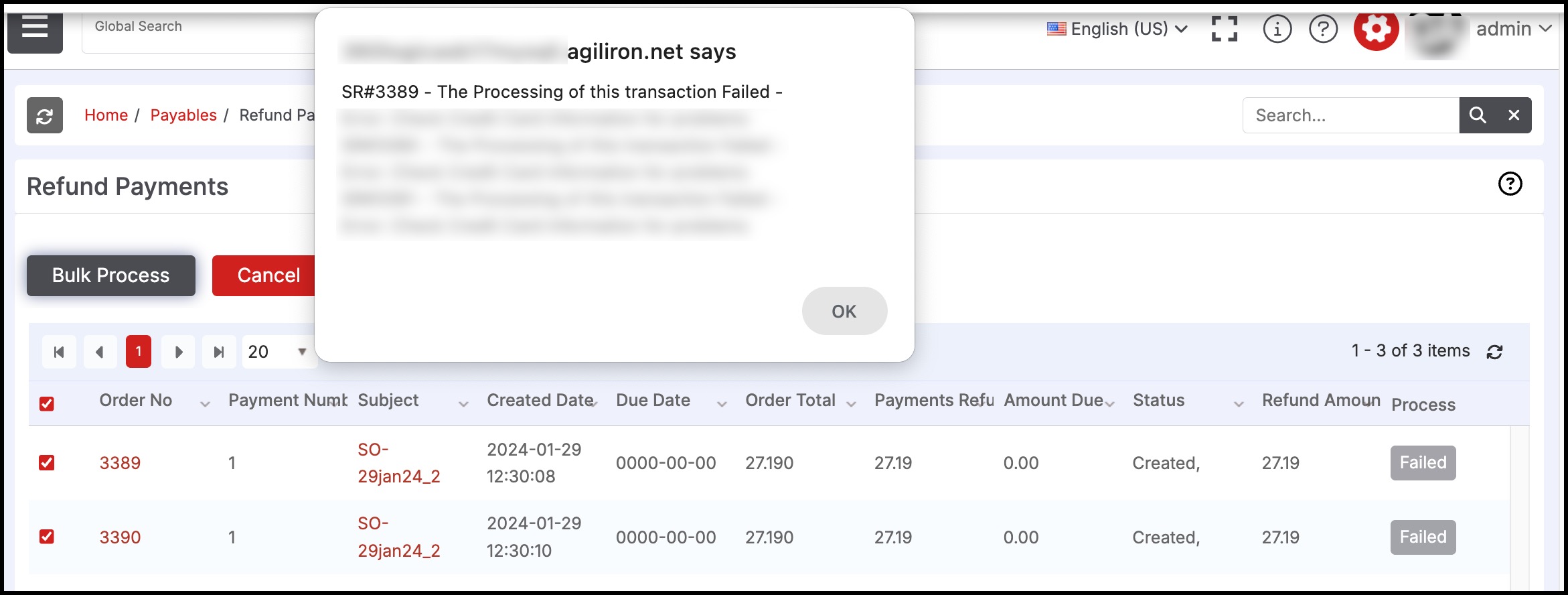This screenshot has height=595, width=1568.
Task: Select page 1 in the pager
Action: tap(139, 352)
